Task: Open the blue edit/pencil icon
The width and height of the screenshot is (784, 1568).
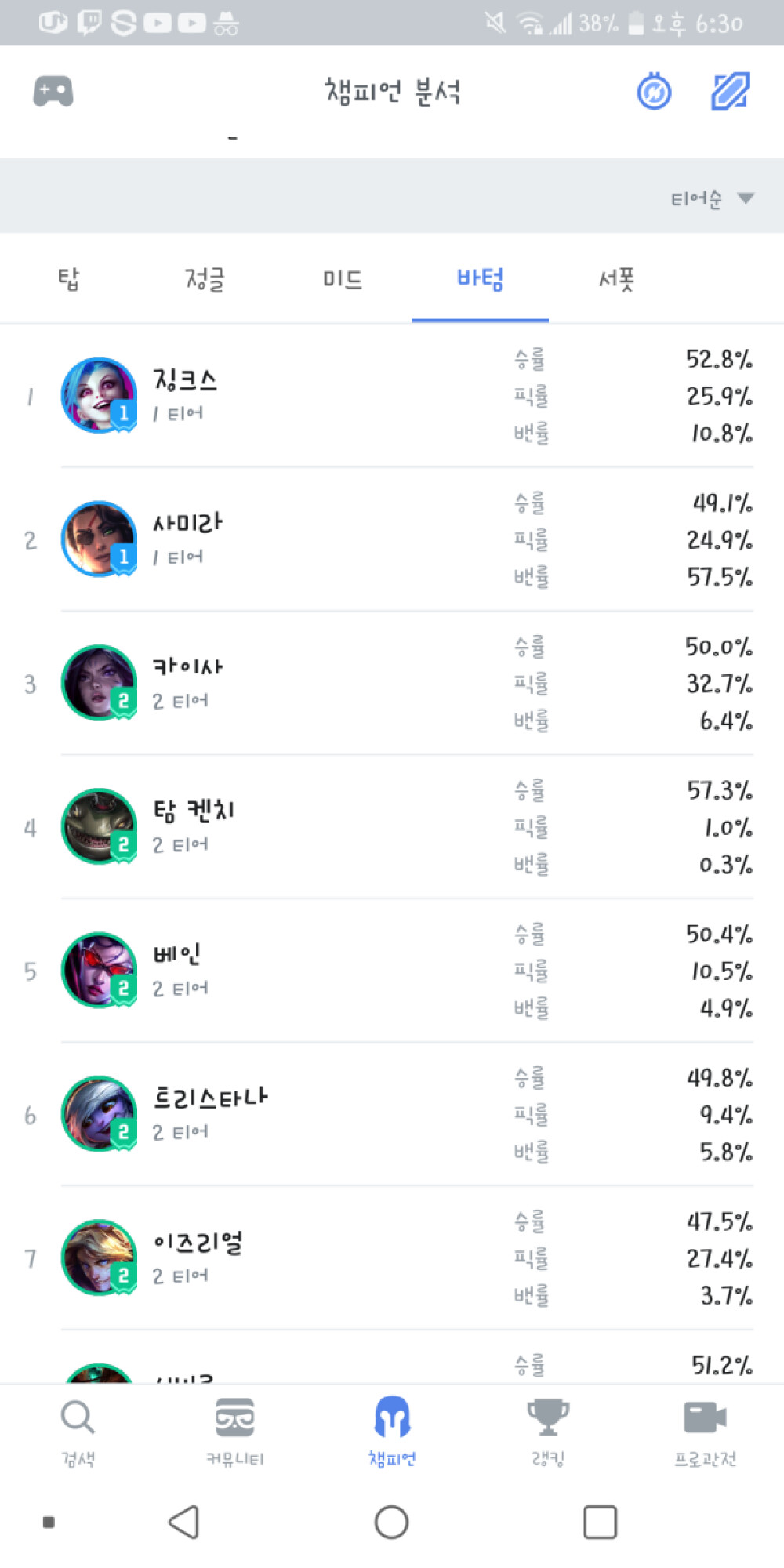Action: 731,91
